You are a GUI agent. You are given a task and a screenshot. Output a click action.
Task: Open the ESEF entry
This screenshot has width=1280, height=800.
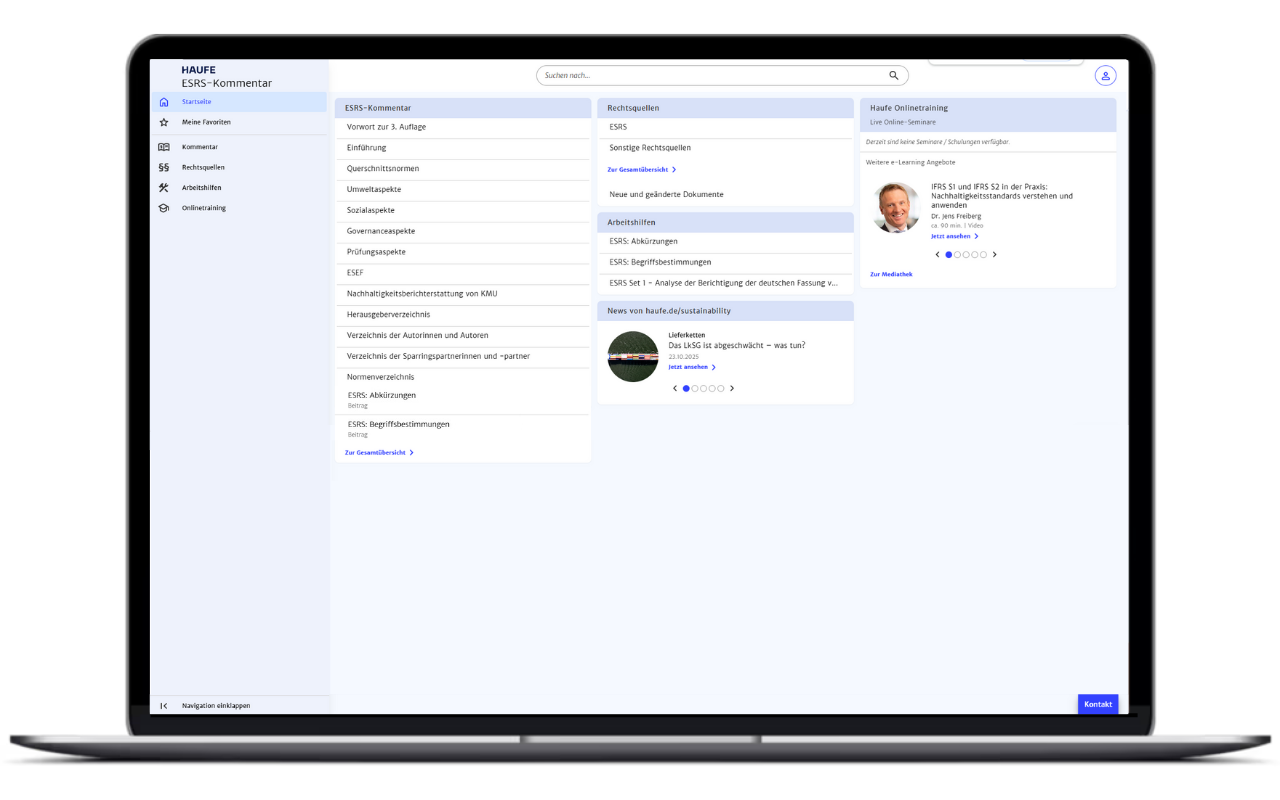(x=463, y=273)
